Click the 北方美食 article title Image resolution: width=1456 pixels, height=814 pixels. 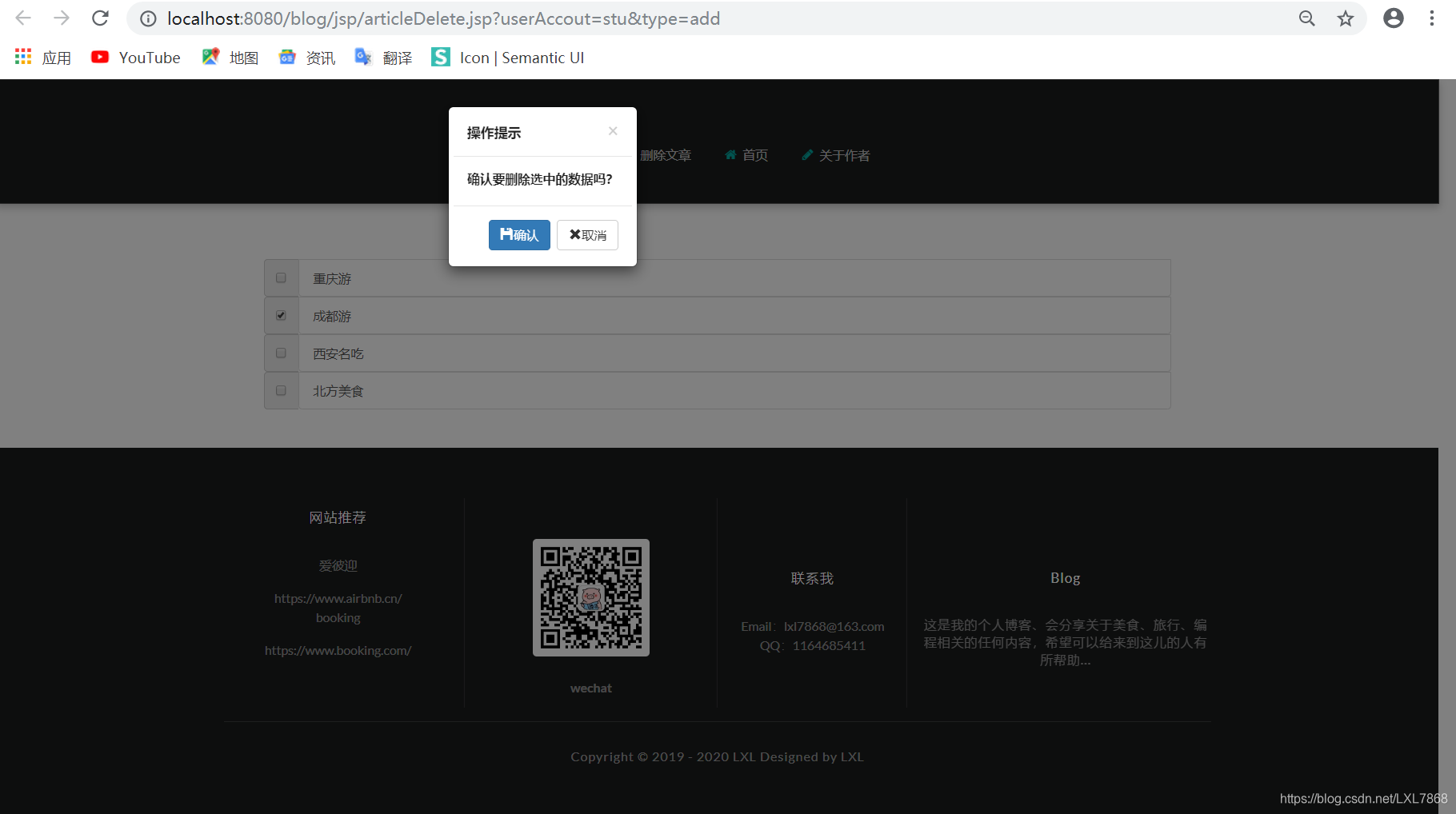pos(338,392)
